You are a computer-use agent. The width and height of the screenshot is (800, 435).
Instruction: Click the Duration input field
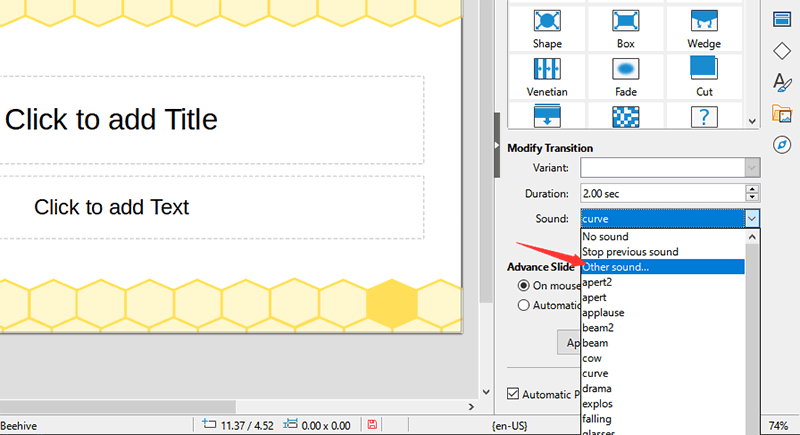660,193
